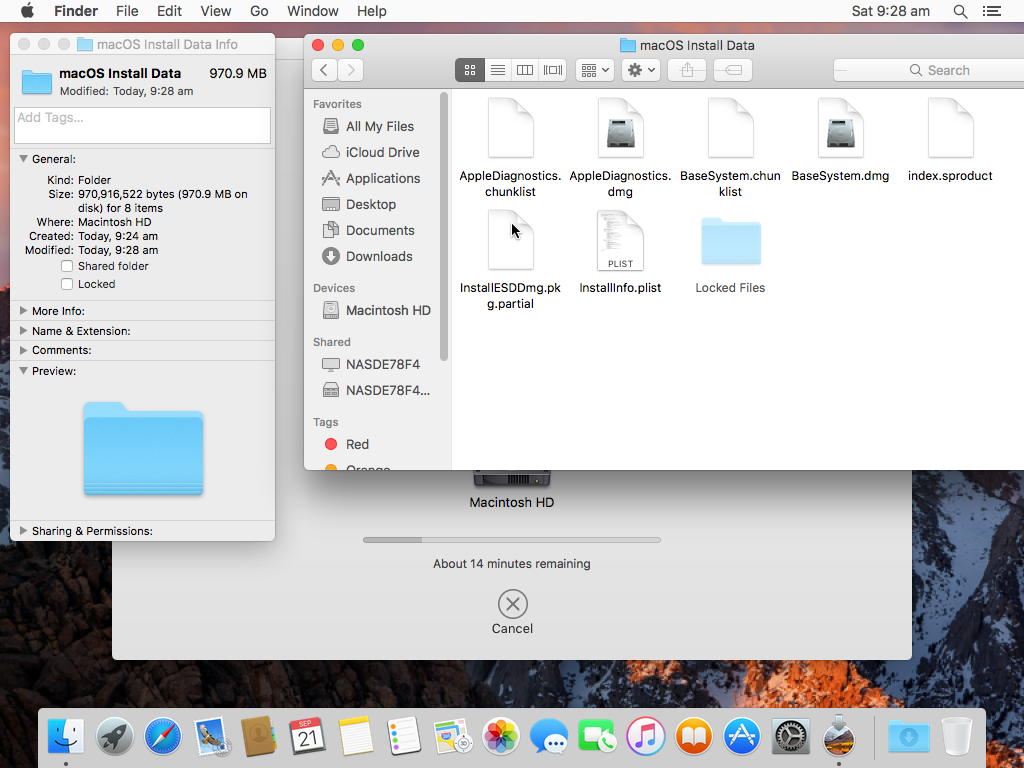Open All My Files in sidebar

coord(377,126)
